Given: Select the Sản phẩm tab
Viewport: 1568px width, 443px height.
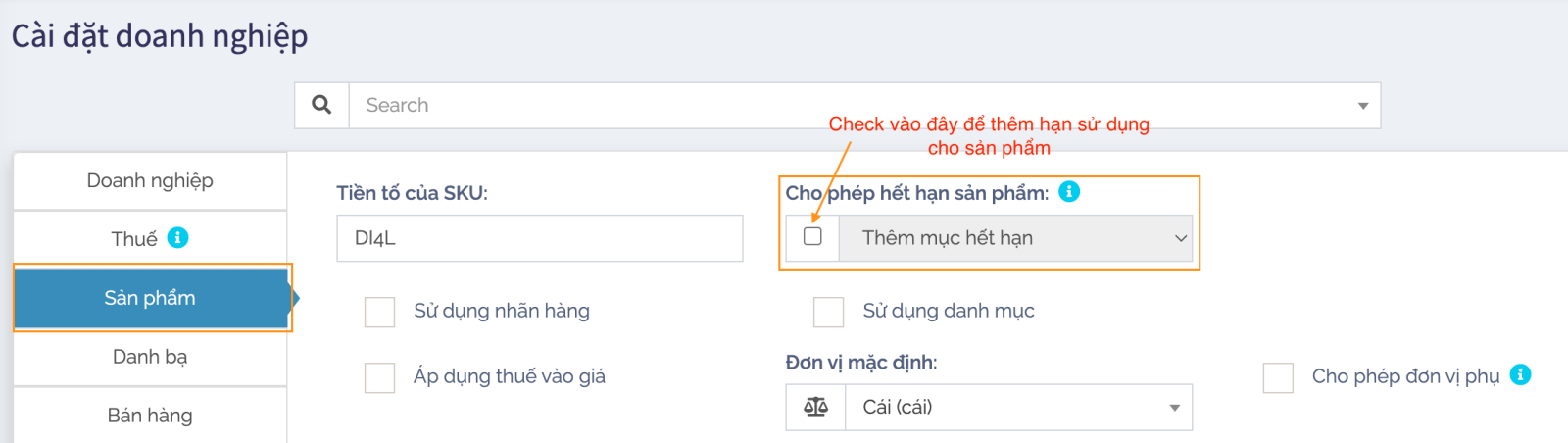Looking at the screenshot, I should coord(150,298).
